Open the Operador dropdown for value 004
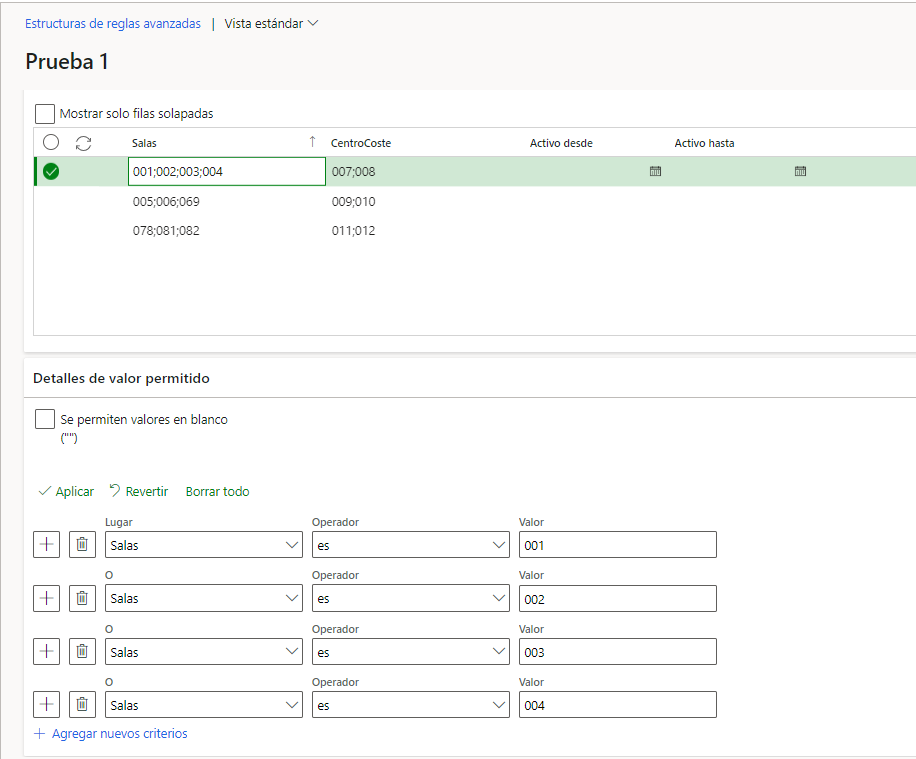Image resolution: width=916 pixels, height=759 pixels. click(411, 705)
